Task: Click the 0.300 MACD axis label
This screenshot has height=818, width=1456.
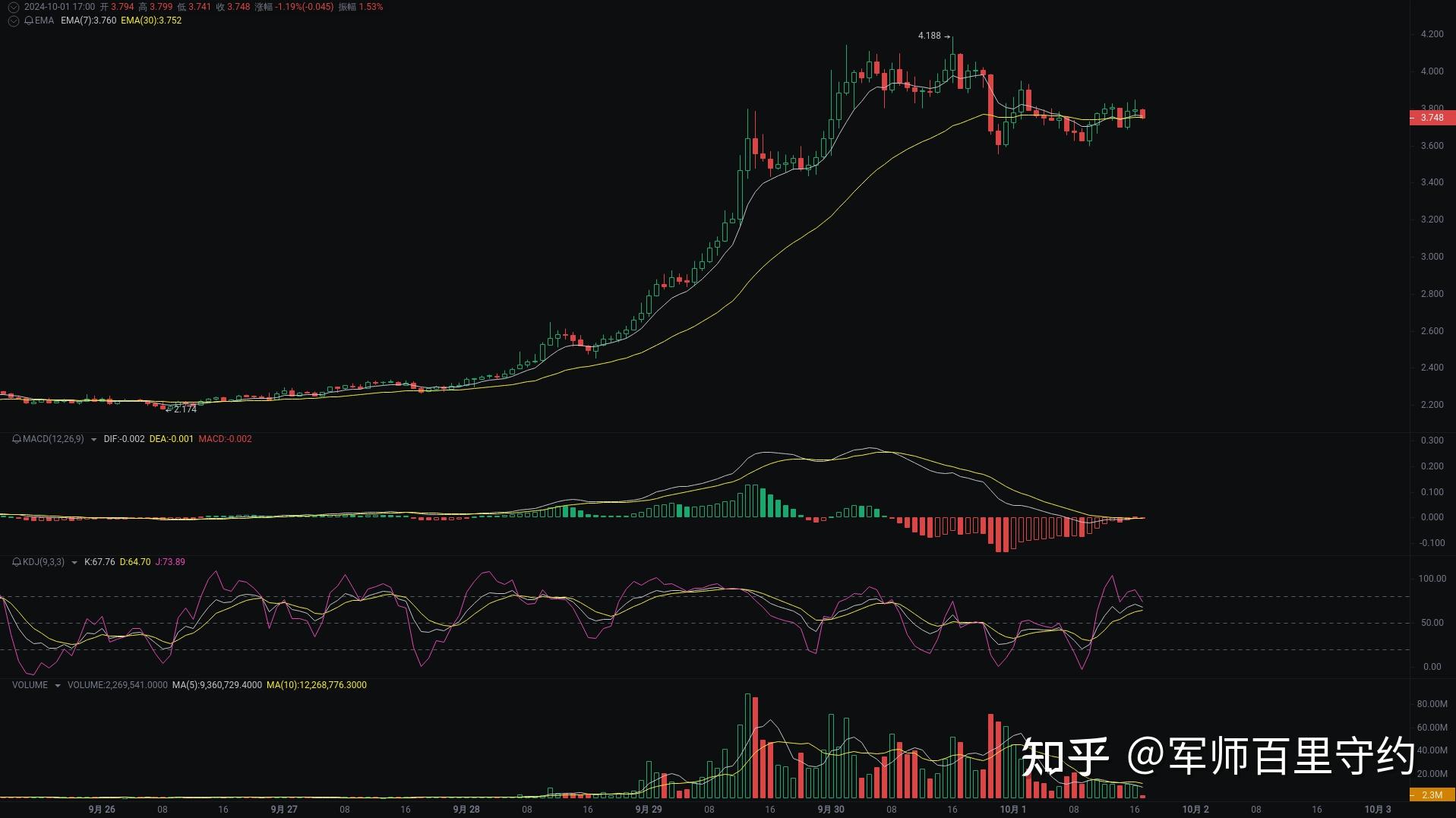Action: 1432,441
